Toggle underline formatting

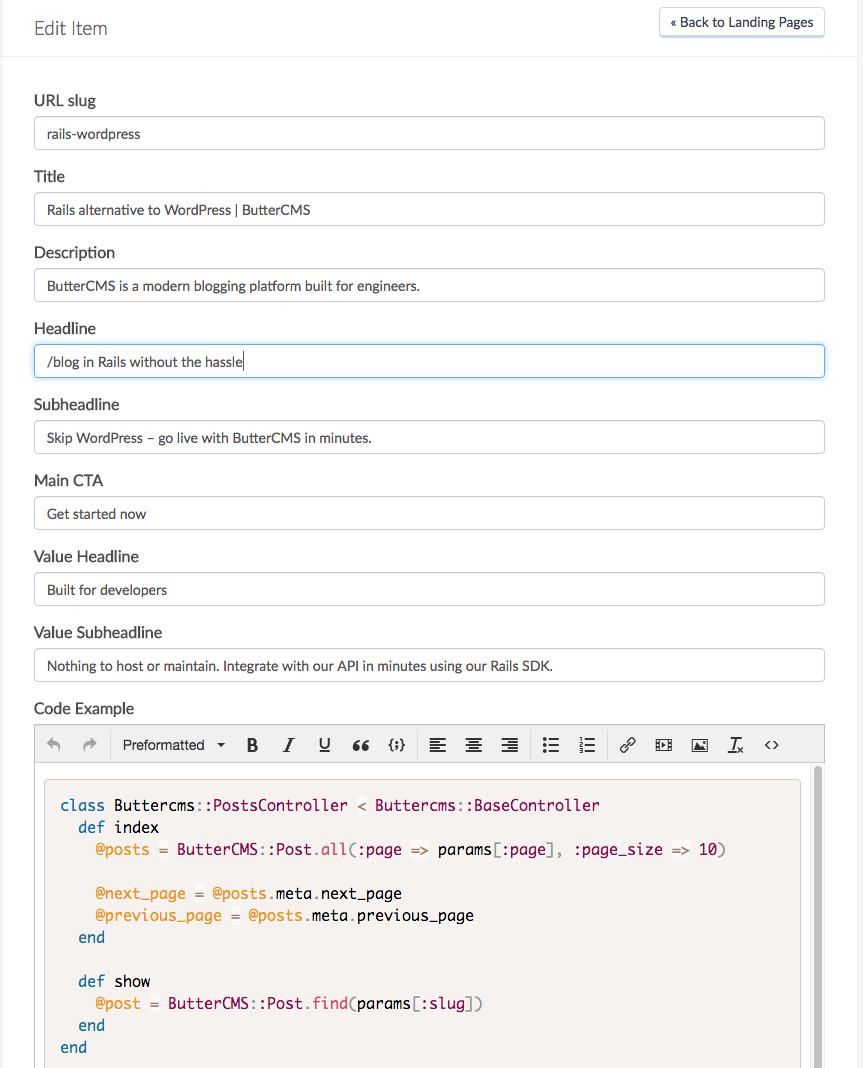click(x=324, y=744)
